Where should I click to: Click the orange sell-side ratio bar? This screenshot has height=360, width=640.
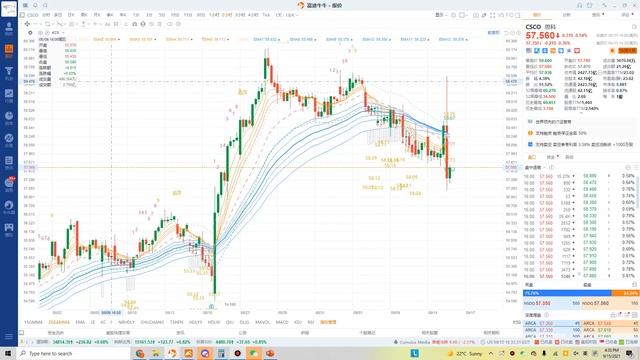coord(625,293)
